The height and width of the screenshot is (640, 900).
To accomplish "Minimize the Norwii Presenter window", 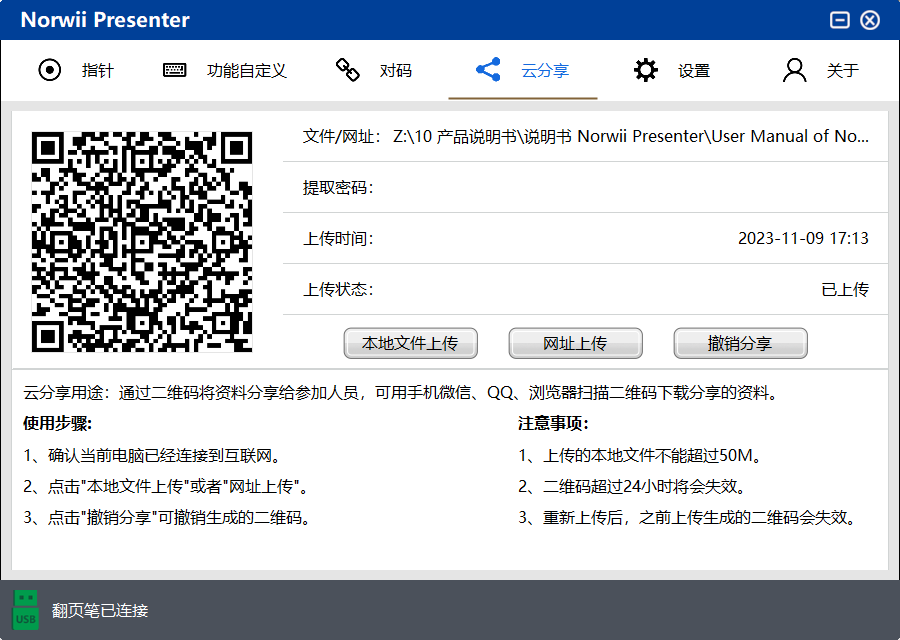I will (x=840, y=20).
